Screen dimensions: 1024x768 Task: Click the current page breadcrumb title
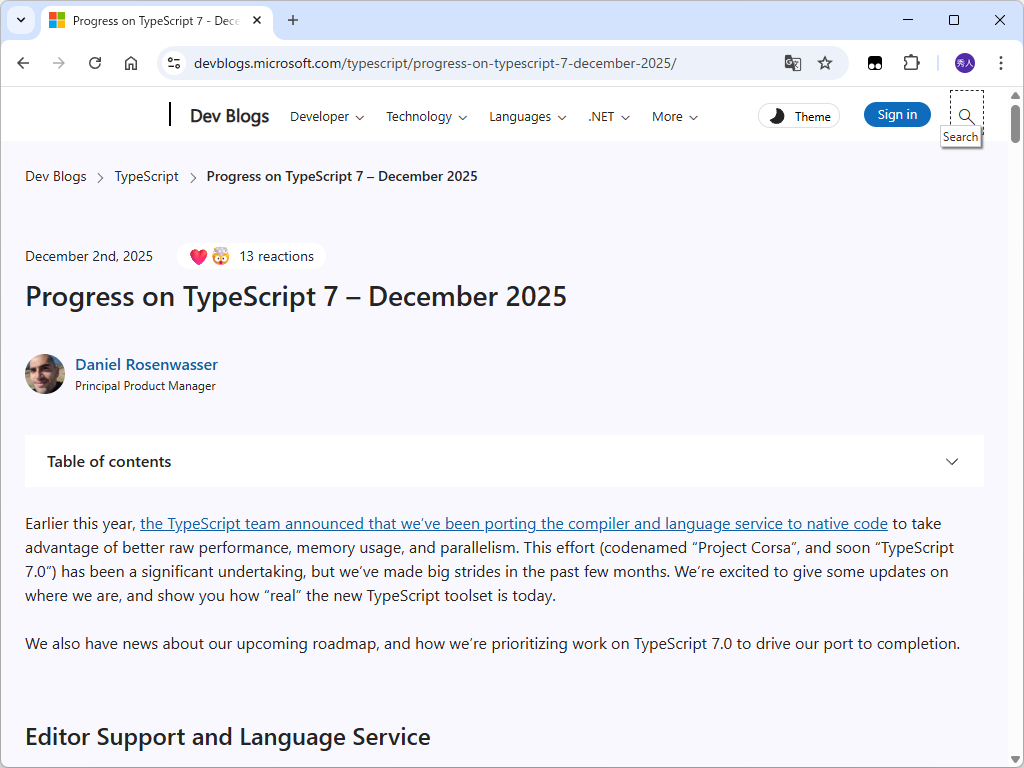(342, 176)
